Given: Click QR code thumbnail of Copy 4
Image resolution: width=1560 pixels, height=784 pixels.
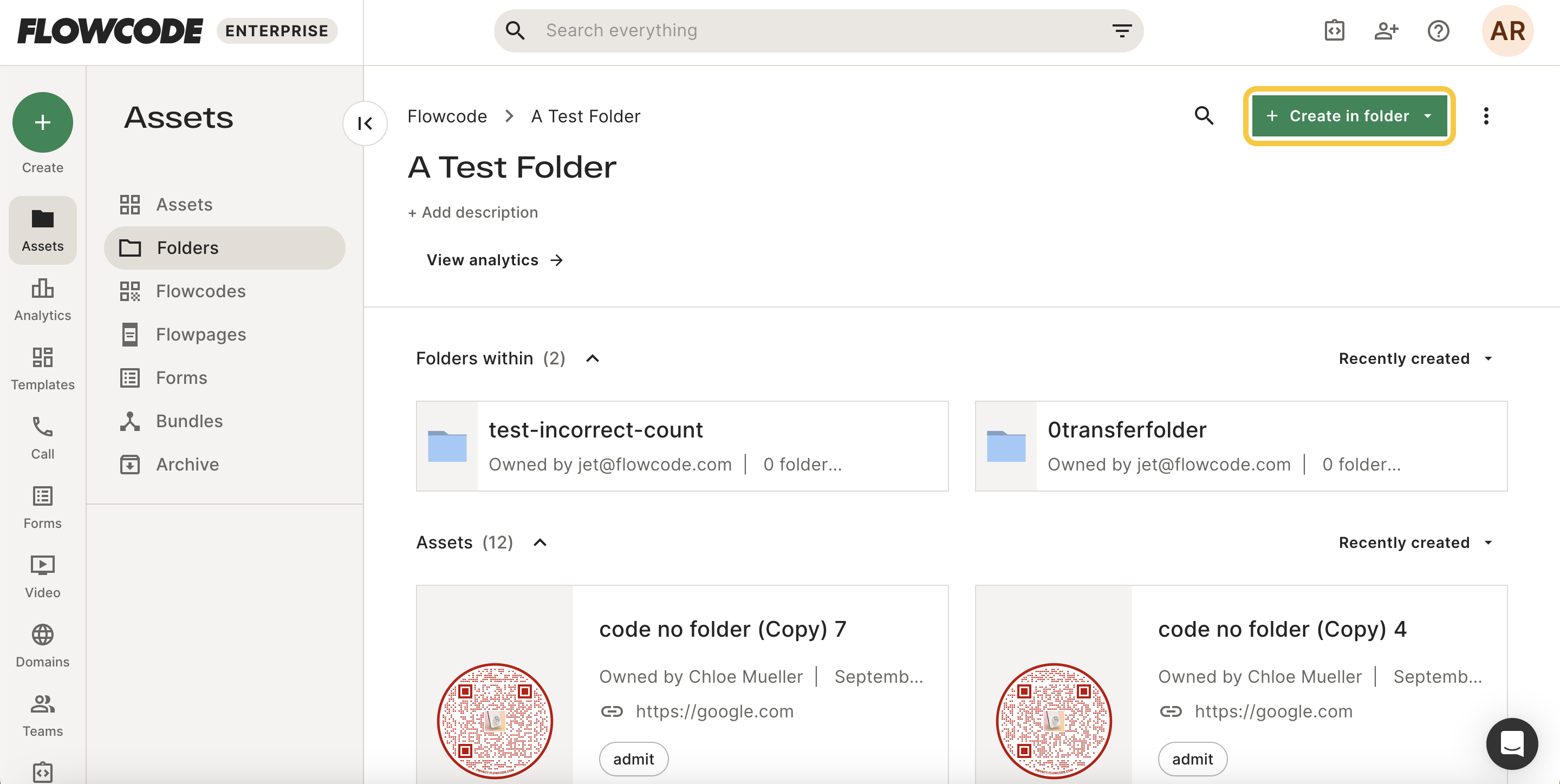Looking at the screenshot, I should (1054, 721).
